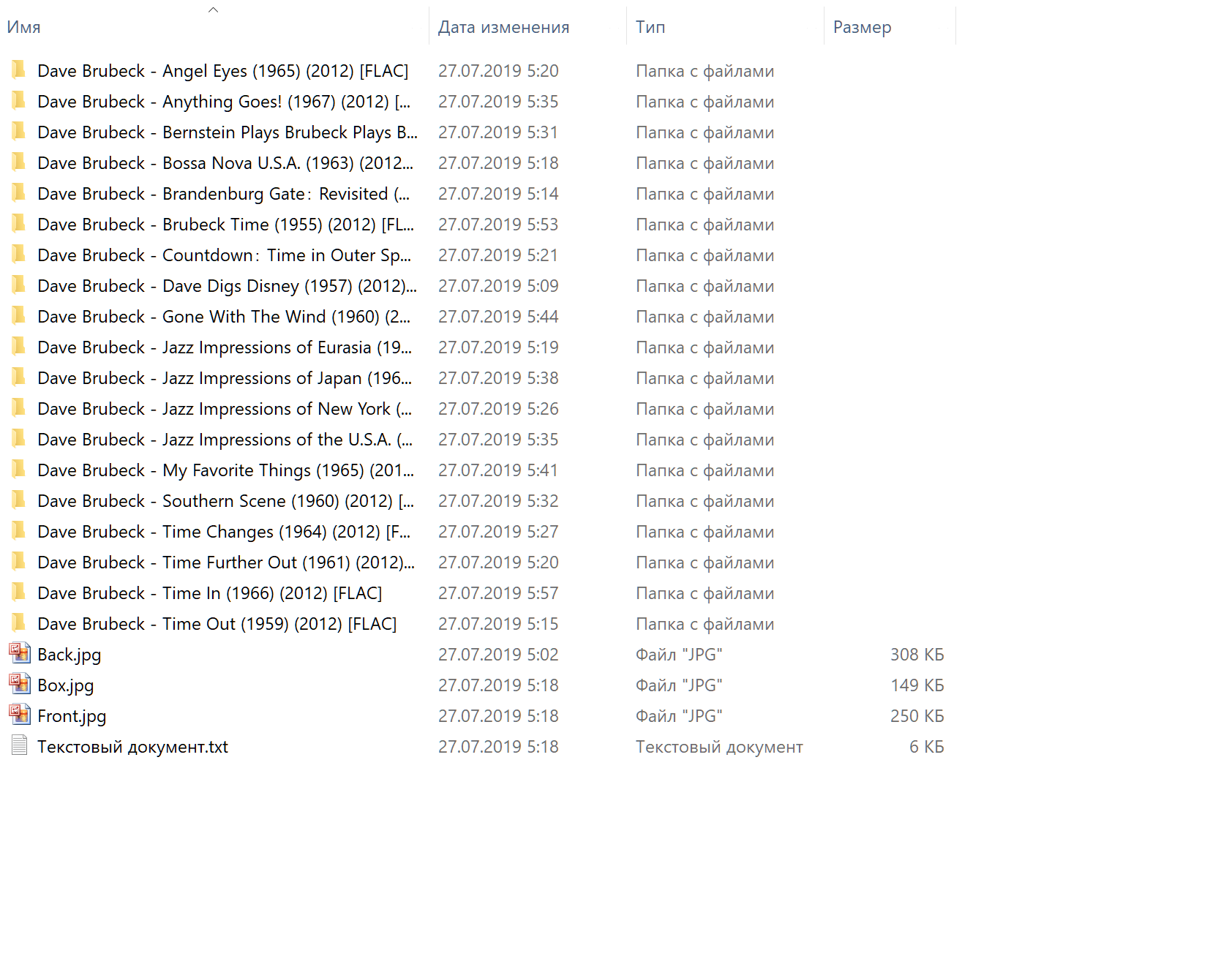The width and height of the screenshot is (1232, 967).
Task: Select the 'Dave Brubeck - Time Out (1959) (2012) [FLAC]' name
Action: coord(217,624)
